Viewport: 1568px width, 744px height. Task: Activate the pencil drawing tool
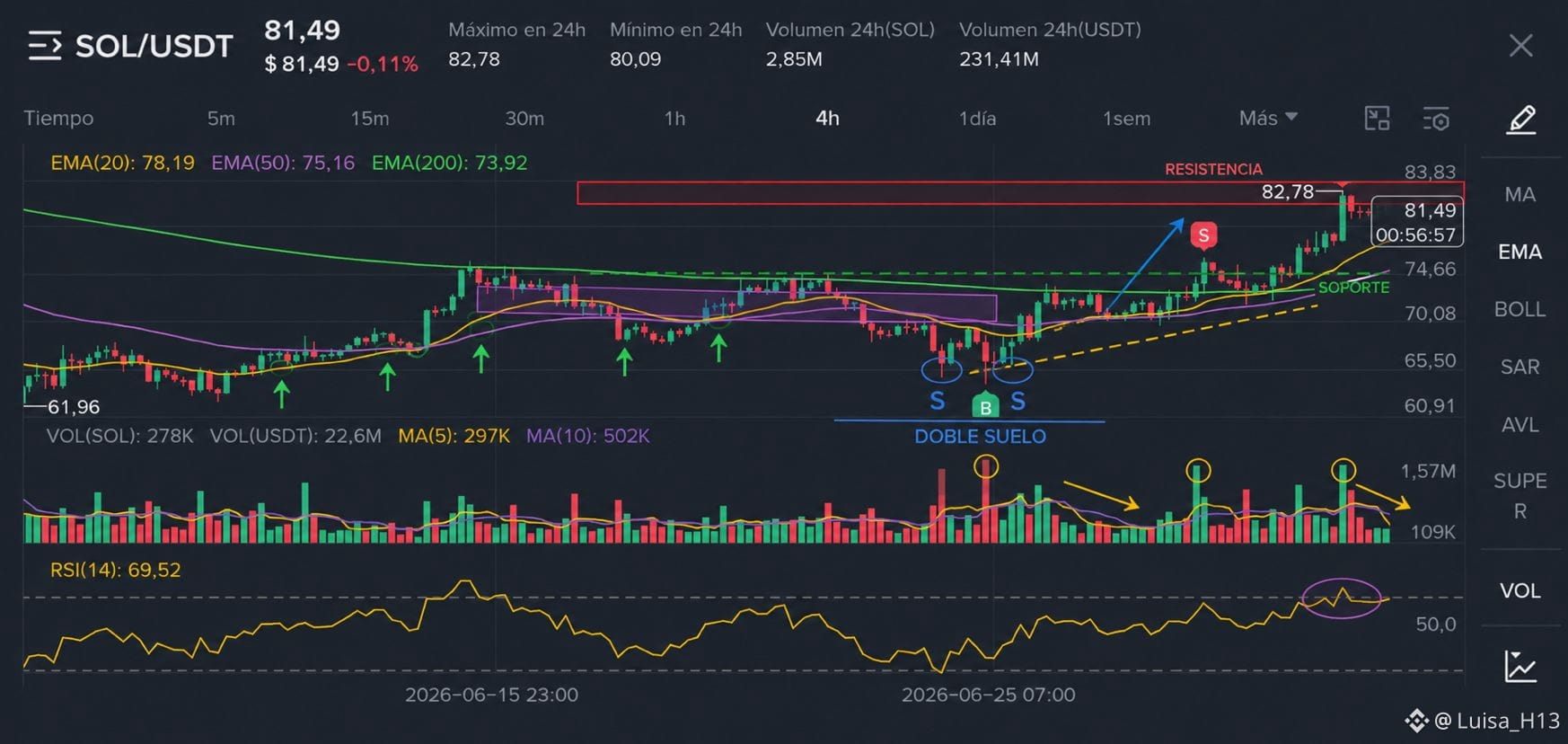click(1520, 120)
